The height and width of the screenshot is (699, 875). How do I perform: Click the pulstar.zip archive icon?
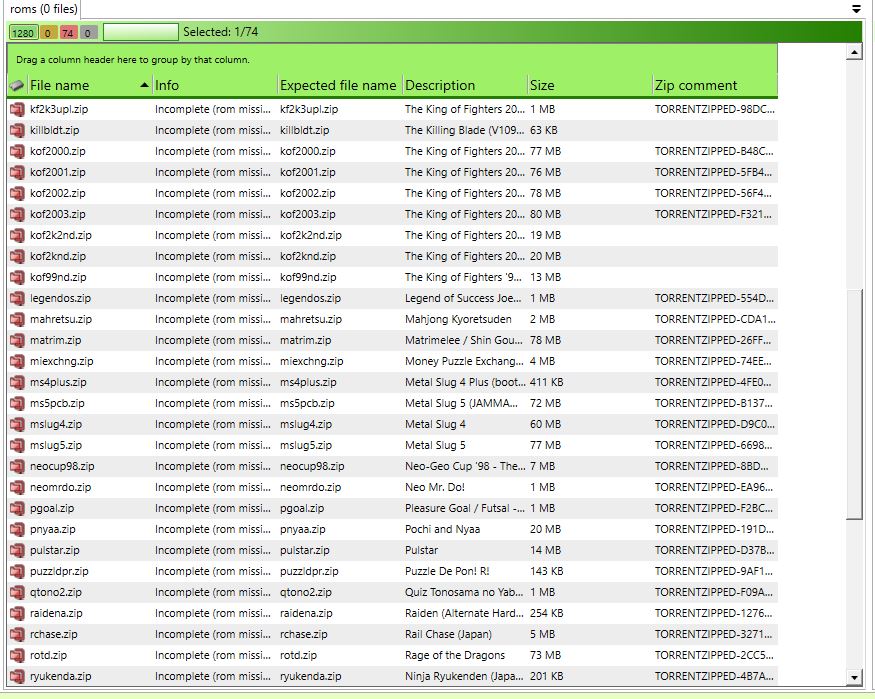[x=17, y=551]
